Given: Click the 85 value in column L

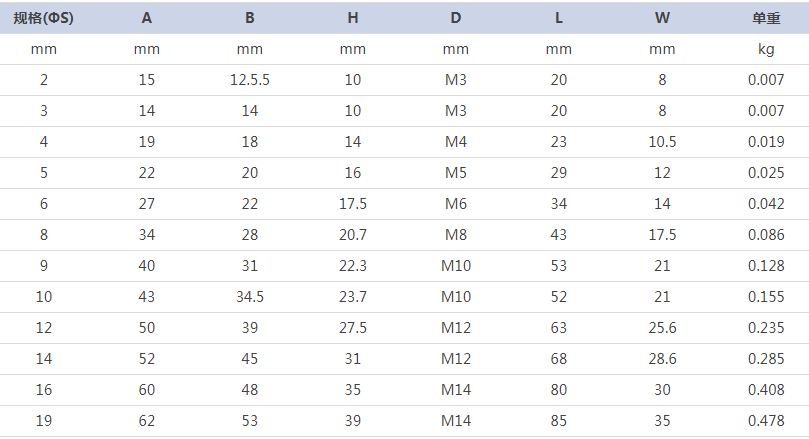Looking at the screenshot, I should pos(559,421).
